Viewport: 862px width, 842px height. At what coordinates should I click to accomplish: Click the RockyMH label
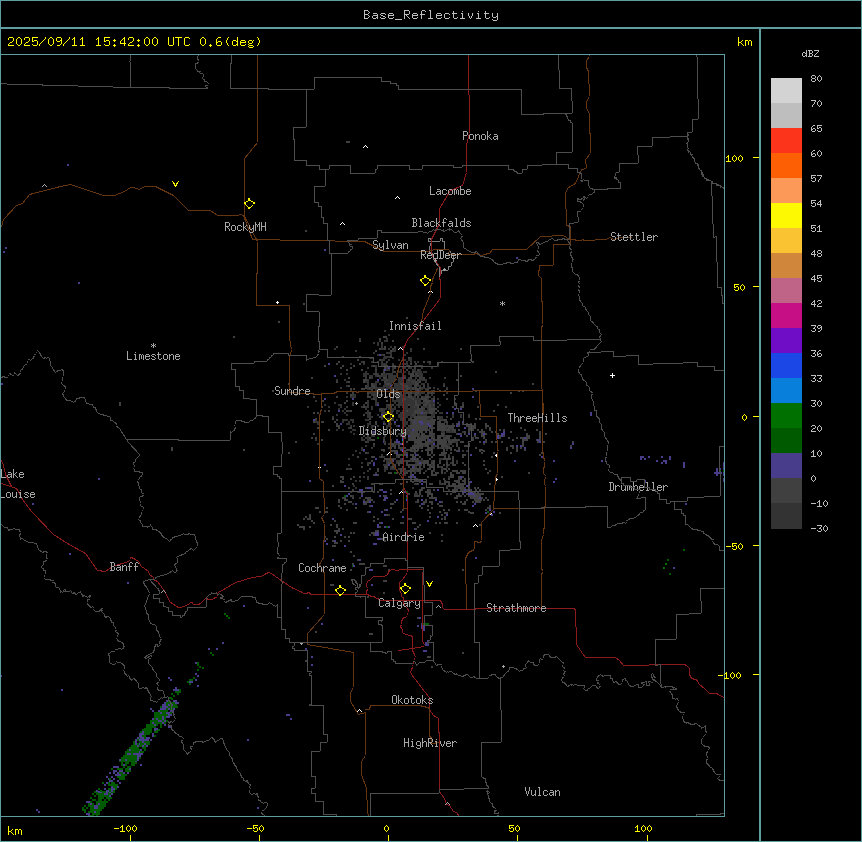pos(245,227)
